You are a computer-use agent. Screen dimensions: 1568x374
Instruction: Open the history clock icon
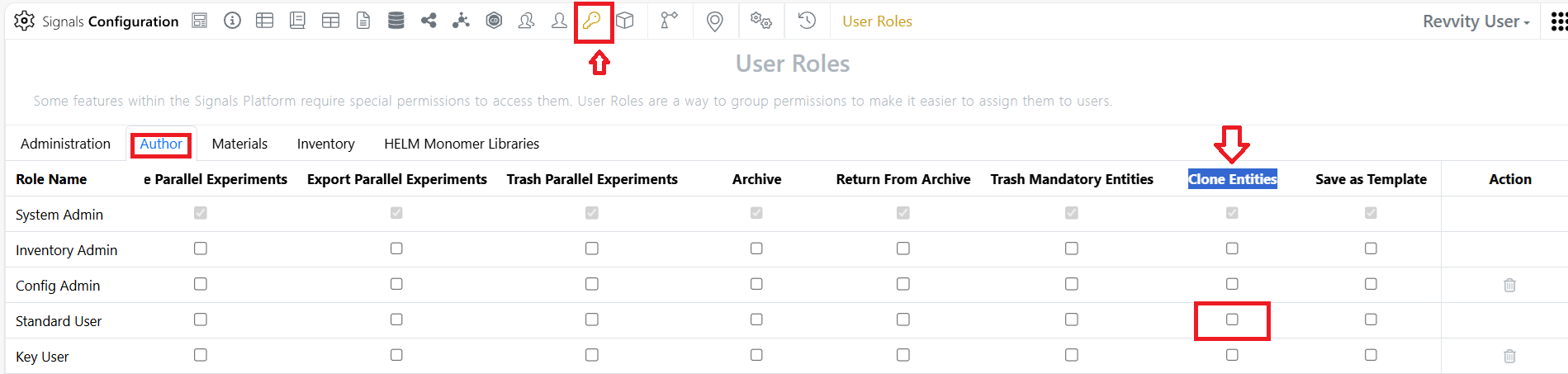807,21
